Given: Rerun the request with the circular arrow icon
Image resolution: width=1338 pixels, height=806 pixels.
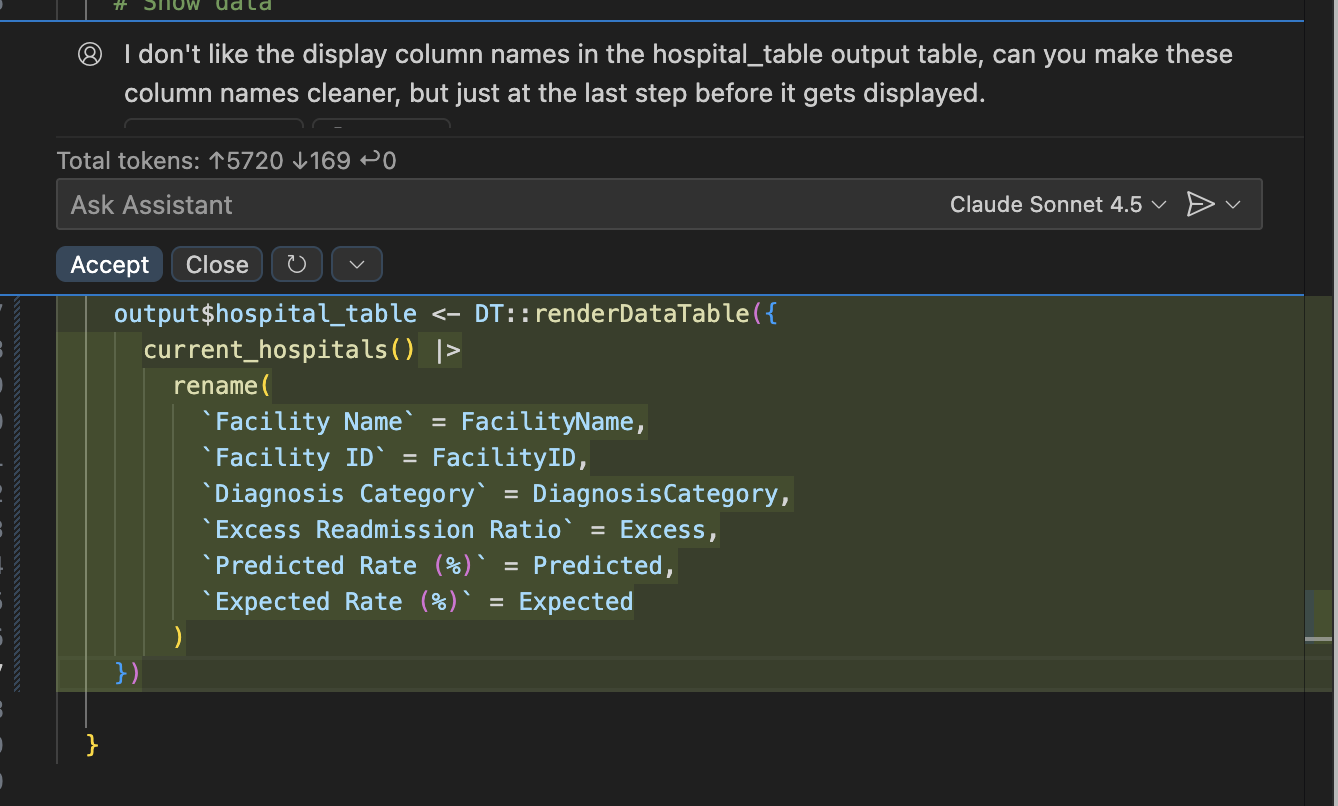Looking at the screenshot, I should (296, 264).
